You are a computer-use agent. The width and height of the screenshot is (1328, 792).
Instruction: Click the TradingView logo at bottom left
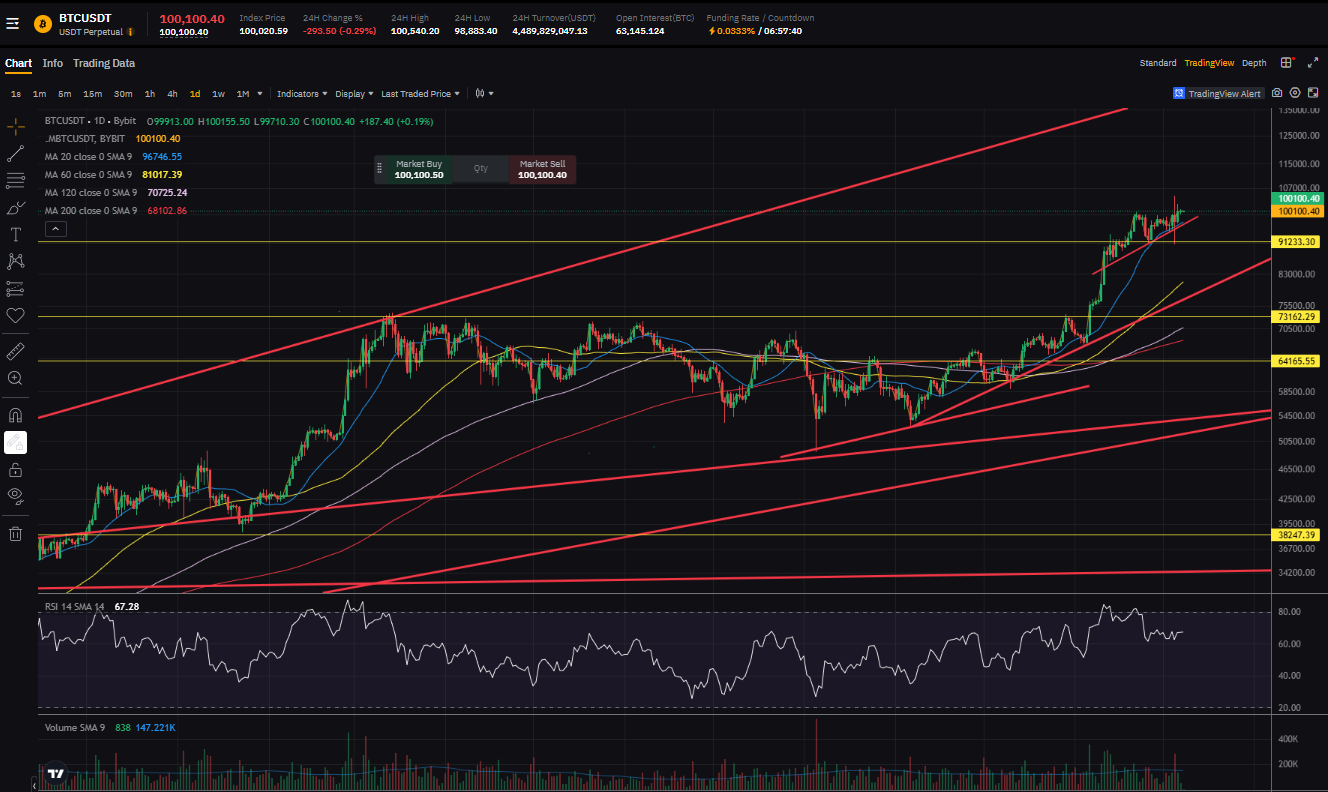pyautogui.click(x=56, y=773)
